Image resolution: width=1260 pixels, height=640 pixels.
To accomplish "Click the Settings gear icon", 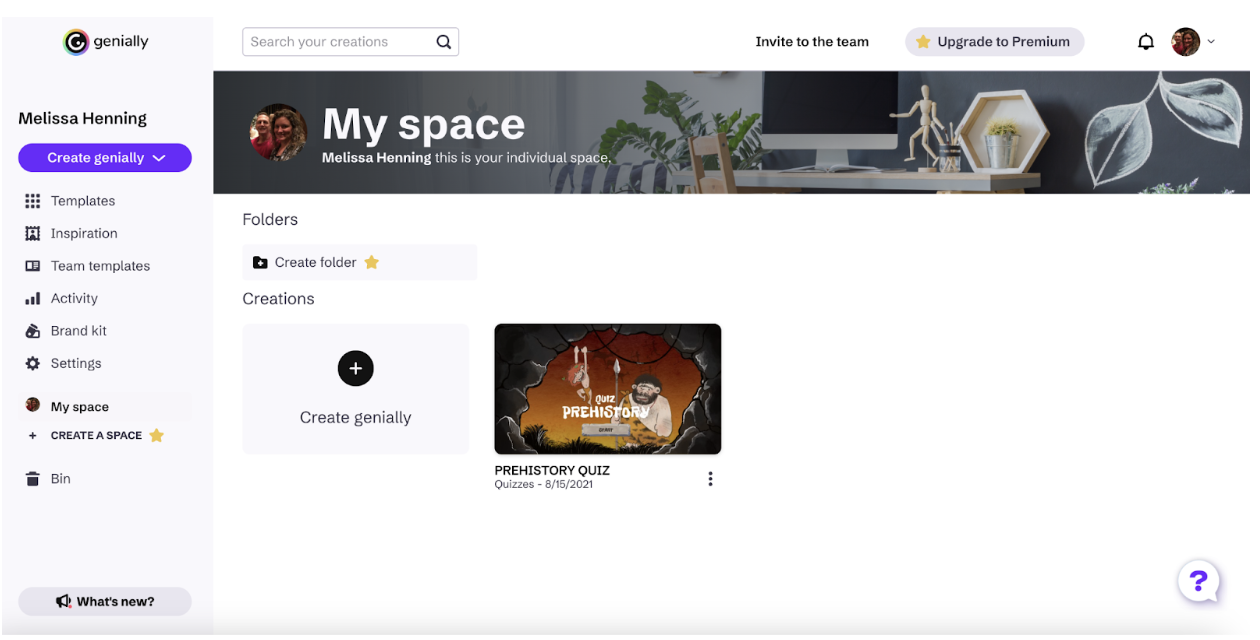I will 33,363.
